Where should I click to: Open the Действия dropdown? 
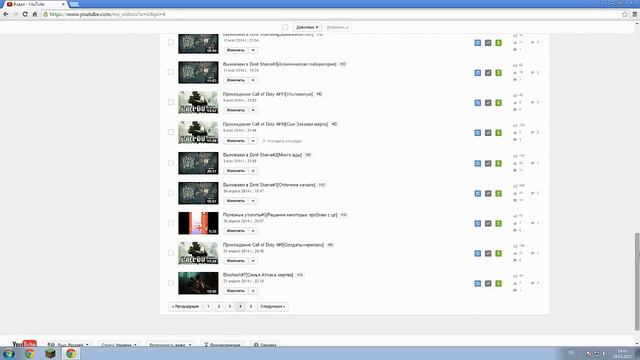[307, 27]
